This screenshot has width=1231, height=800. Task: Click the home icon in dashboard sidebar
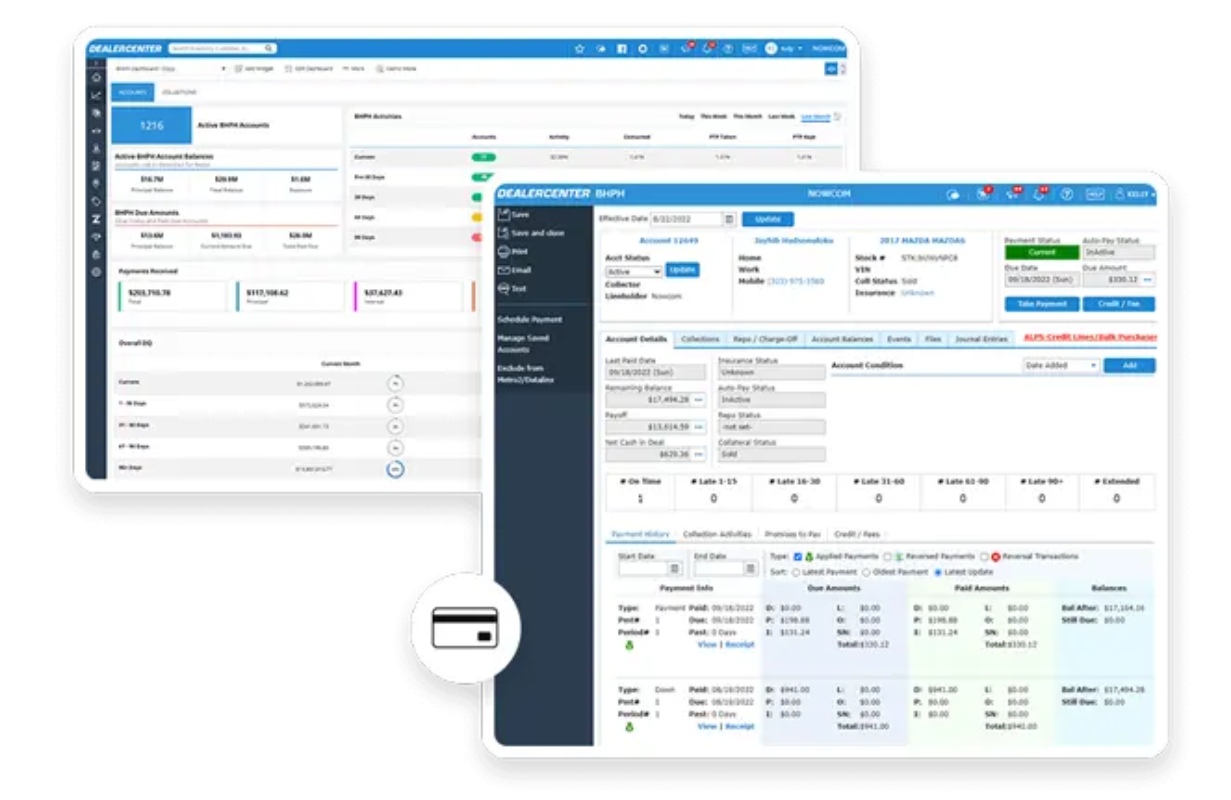(x=96, y=77)
